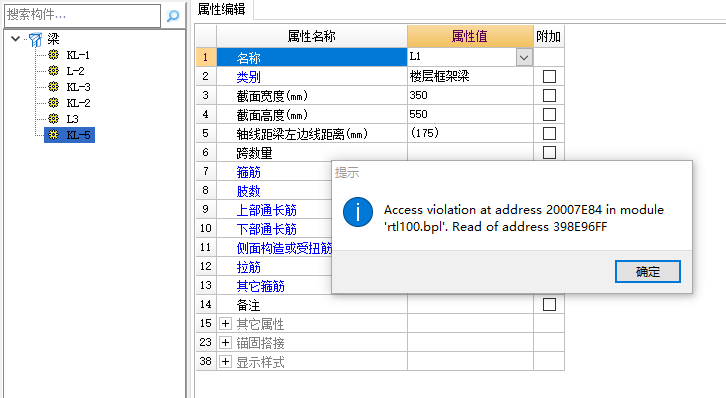
Task: Click the 属性名称 column header
Action: [x=312, y=37]
